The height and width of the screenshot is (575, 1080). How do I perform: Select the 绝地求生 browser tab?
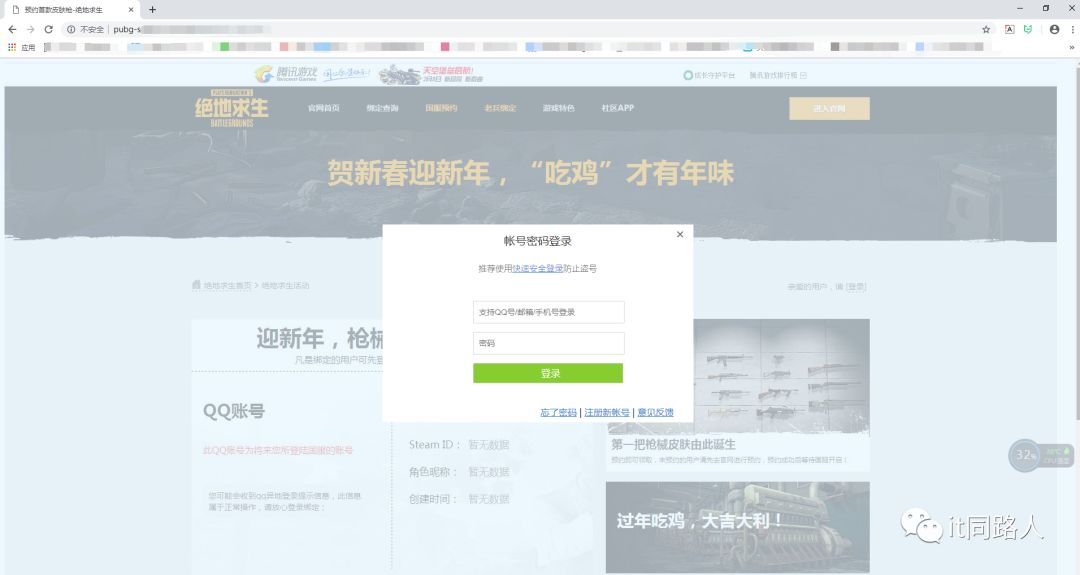pos(72,10)
